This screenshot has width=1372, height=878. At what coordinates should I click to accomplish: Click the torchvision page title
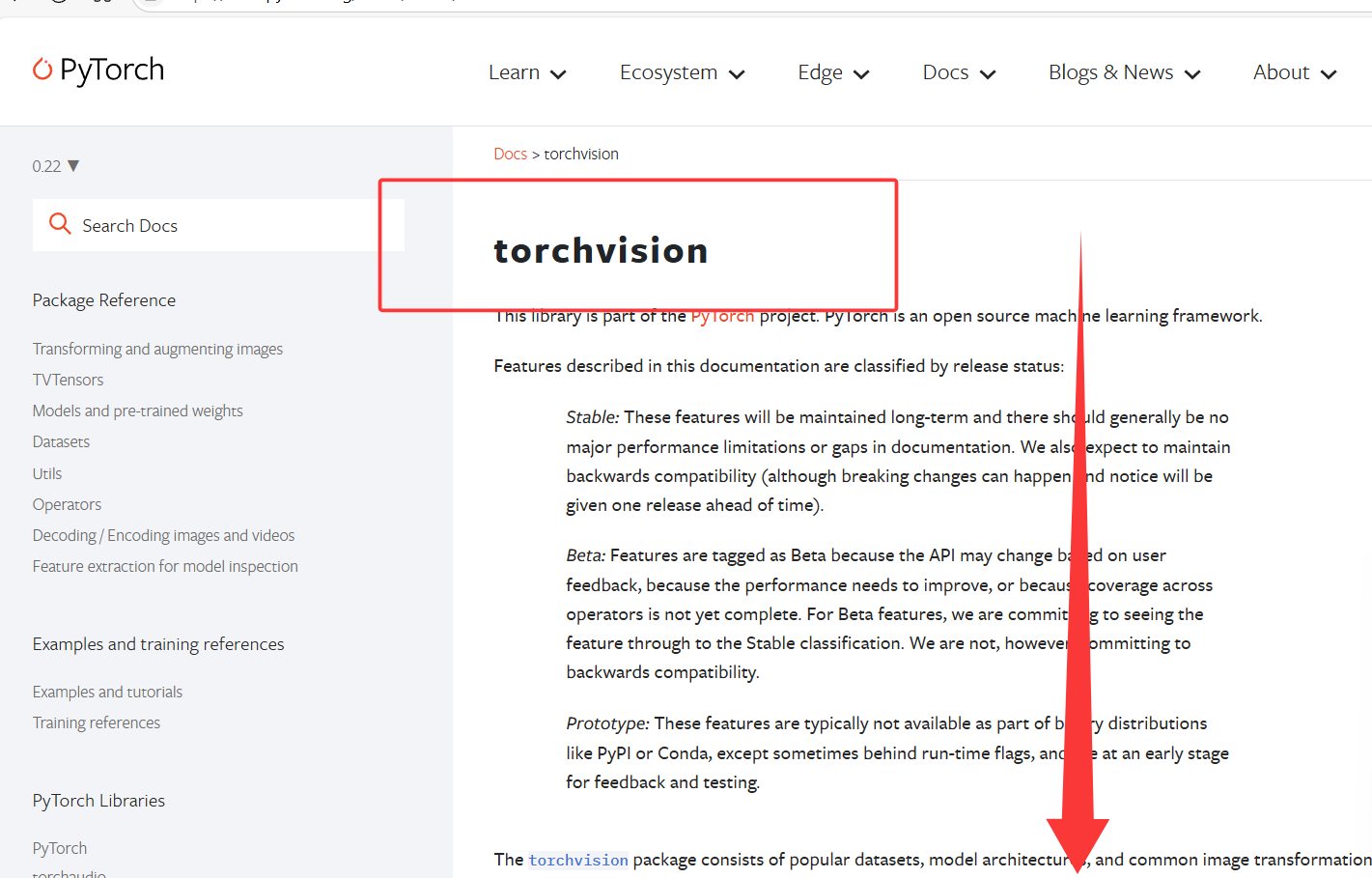point(601,250)
